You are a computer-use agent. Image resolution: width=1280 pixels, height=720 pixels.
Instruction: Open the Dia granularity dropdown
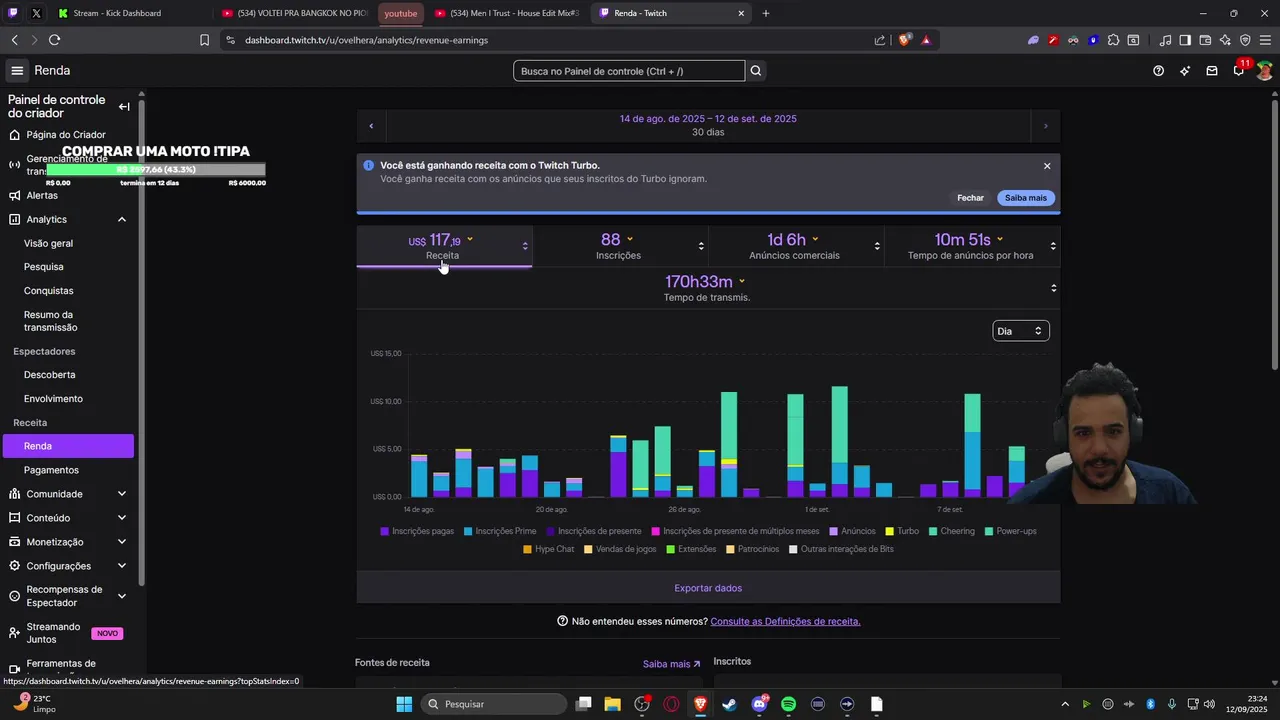click(1020, 331)
